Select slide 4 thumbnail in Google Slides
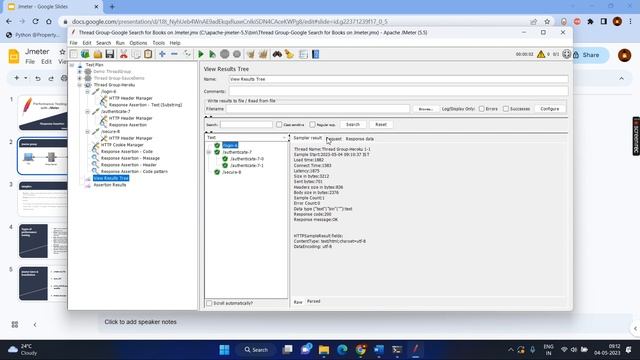 point(42,241)
